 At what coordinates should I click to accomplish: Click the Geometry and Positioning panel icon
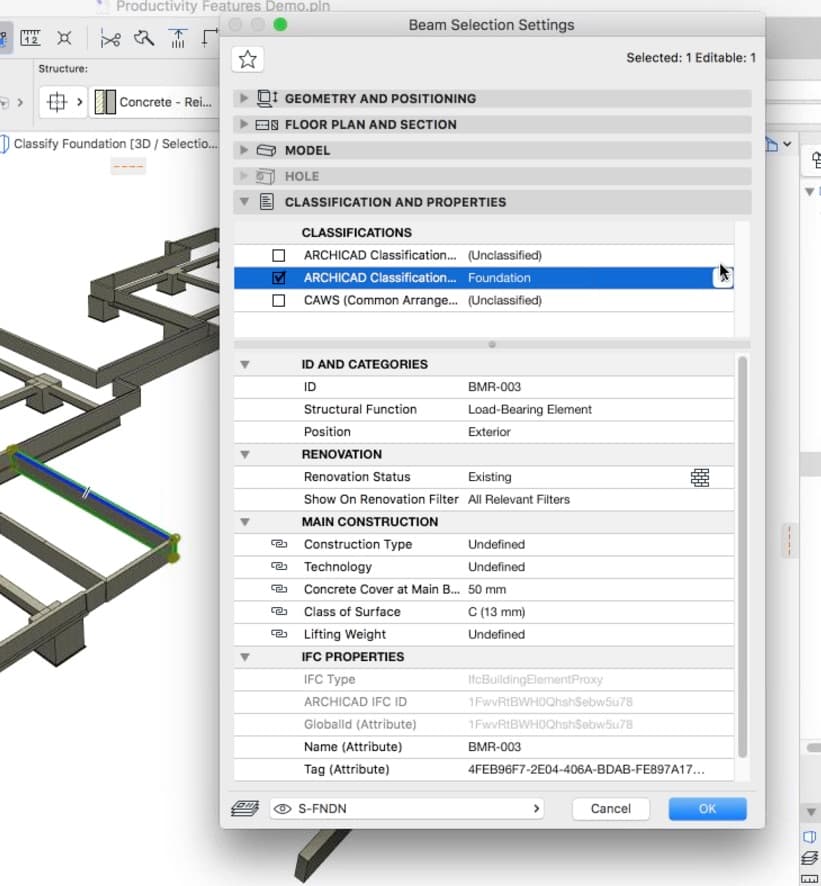(x=267, y=98)
